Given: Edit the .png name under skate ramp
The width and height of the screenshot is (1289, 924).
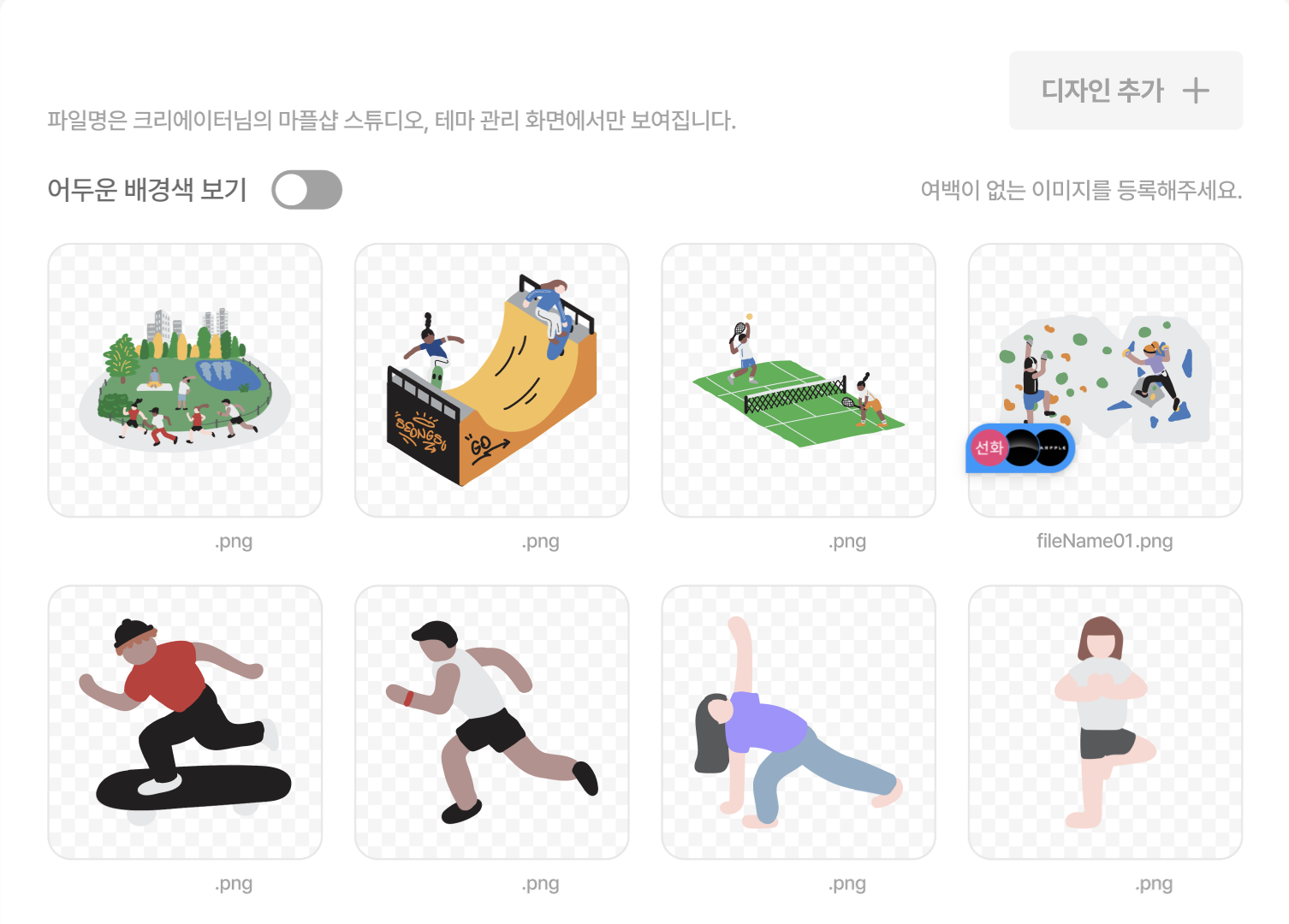Looking at the screenshot, I should coord(541,542).
